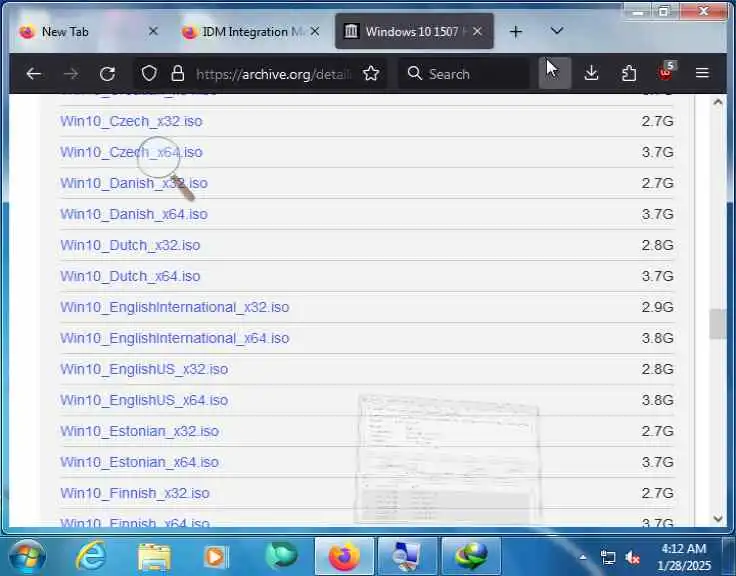Select Win10_EnglishUS_x64.iso link
Image resolution: width=736 pixels, height=576 pixels.
click(144, 400)
